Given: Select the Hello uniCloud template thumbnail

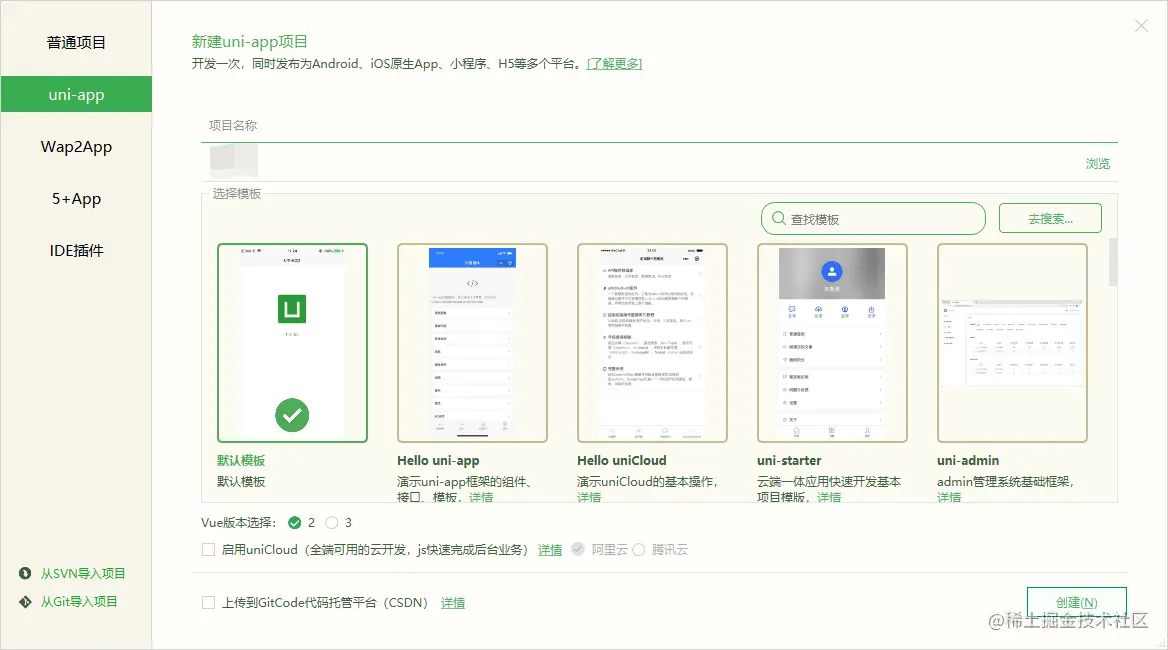Looking at the screenshot, I should 653,342.
